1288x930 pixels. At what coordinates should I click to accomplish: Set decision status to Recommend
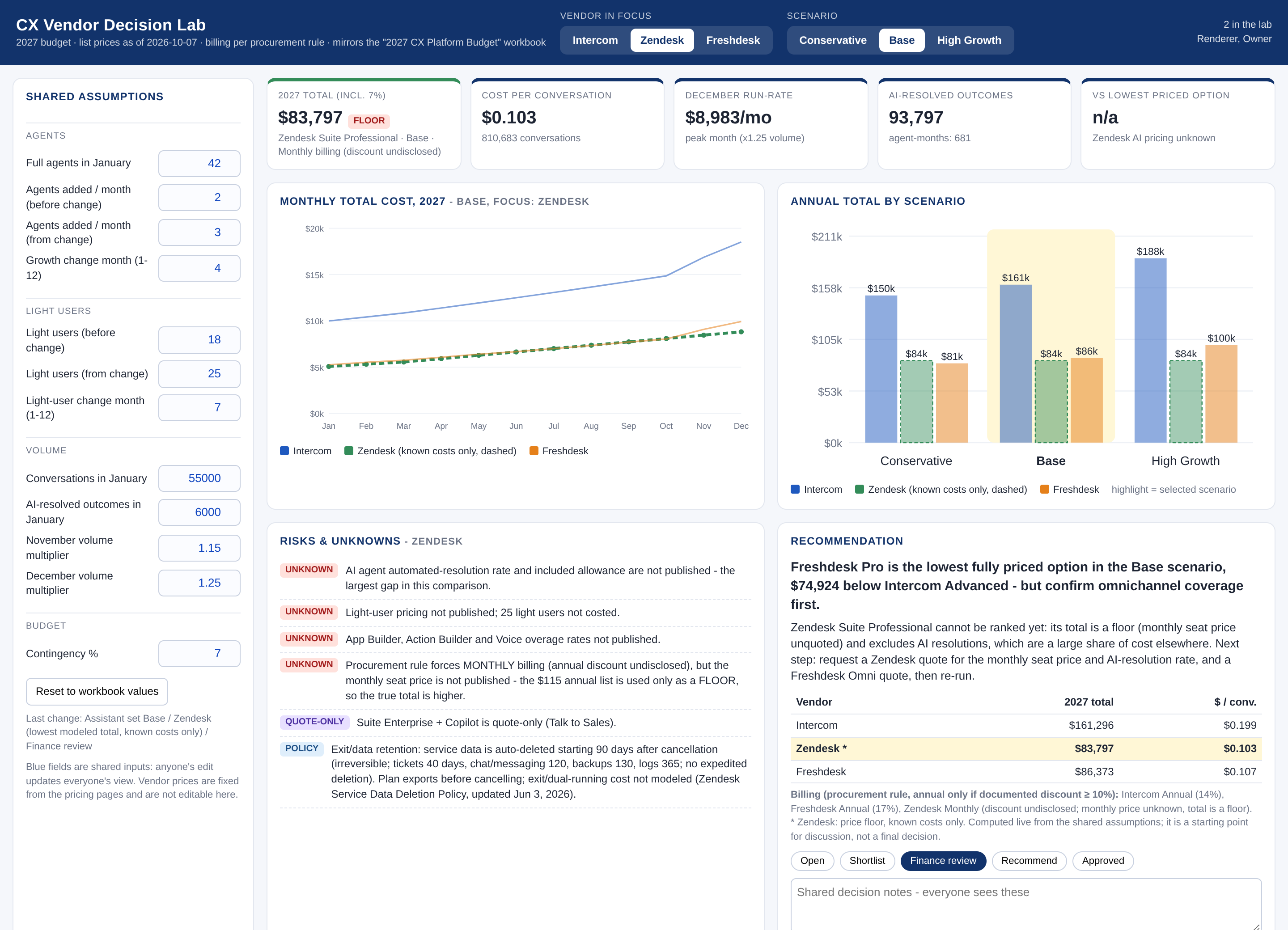tap(1029, 861)
